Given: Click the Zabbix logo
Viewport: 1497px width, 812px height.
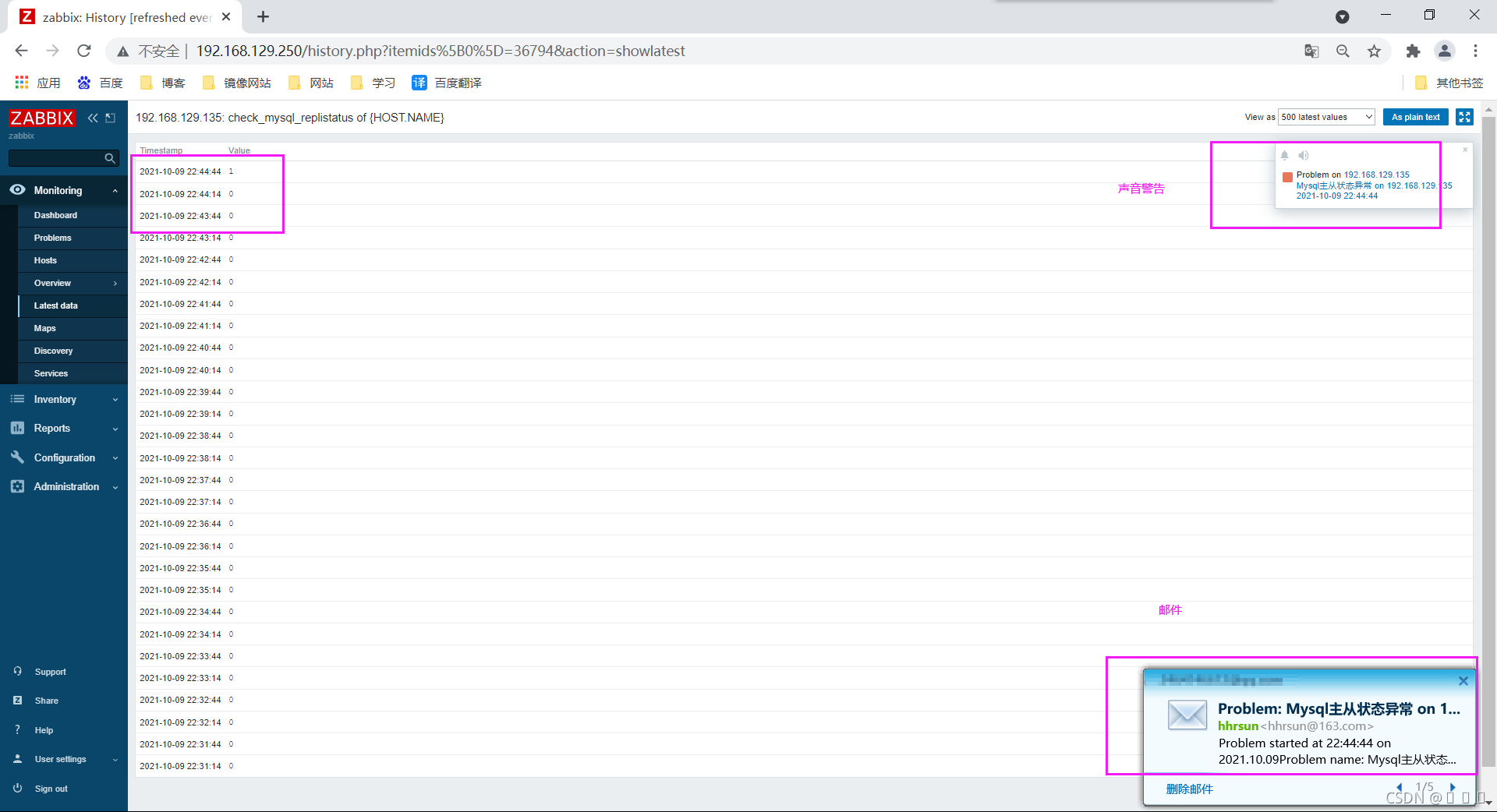Looking at the screenshot, I should tap(42, 118).
